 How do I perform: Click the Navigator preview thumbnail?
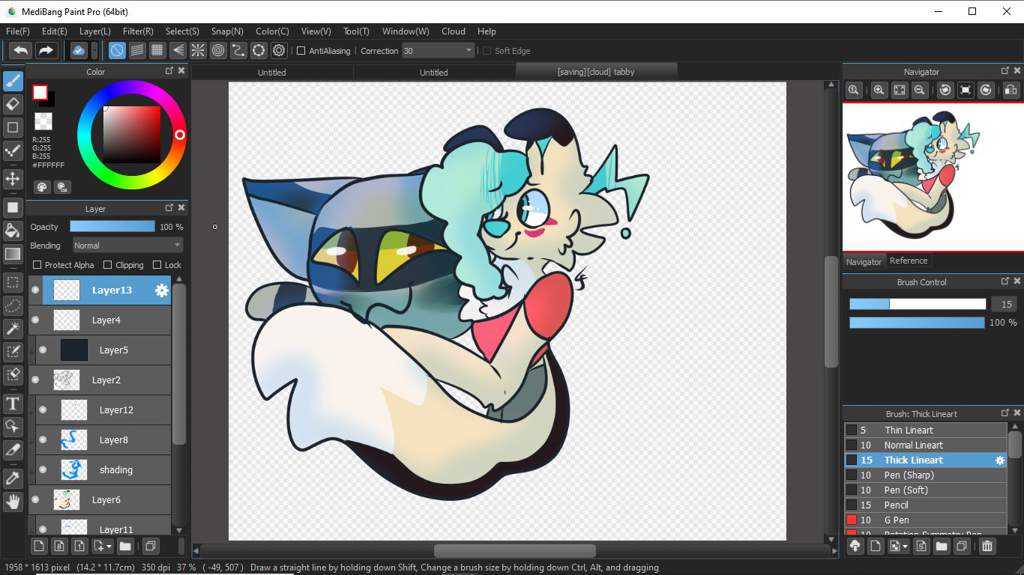click(933, 176)
